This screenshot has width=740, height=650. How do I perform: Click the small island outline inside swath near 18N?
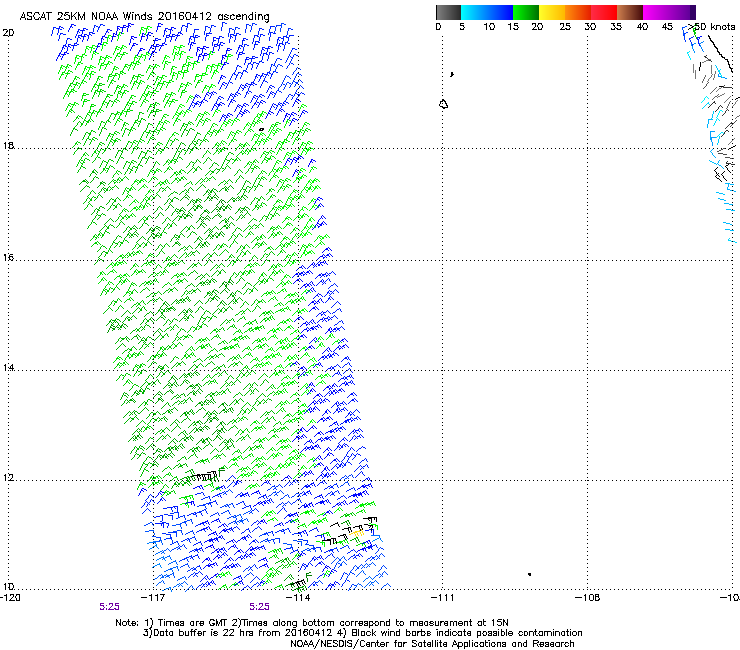point(261,129)
